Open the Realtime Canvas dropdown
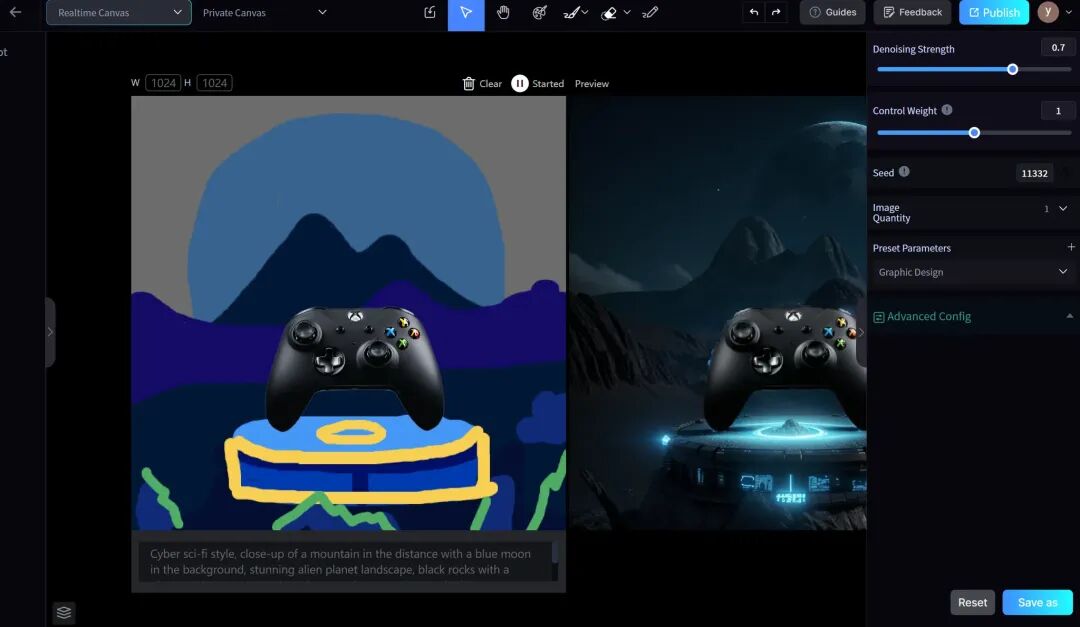Viewport: 1080px width, 627px height. pos(118,12)
